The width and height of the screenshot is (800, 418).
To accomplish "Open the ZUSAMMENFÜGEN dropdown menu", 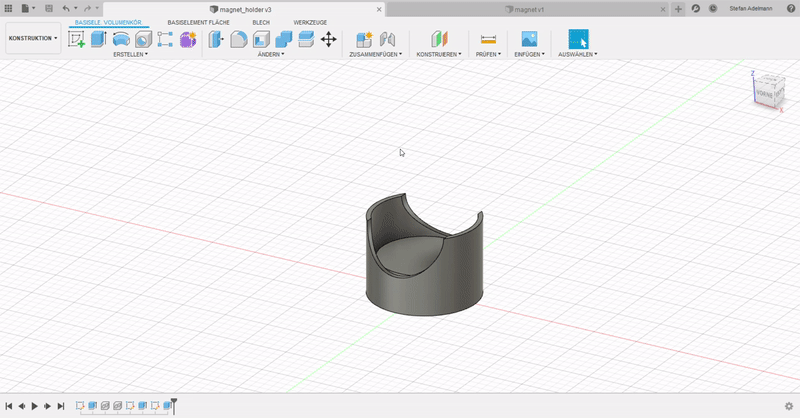I will pyautogui.click(x=376, y=55).
